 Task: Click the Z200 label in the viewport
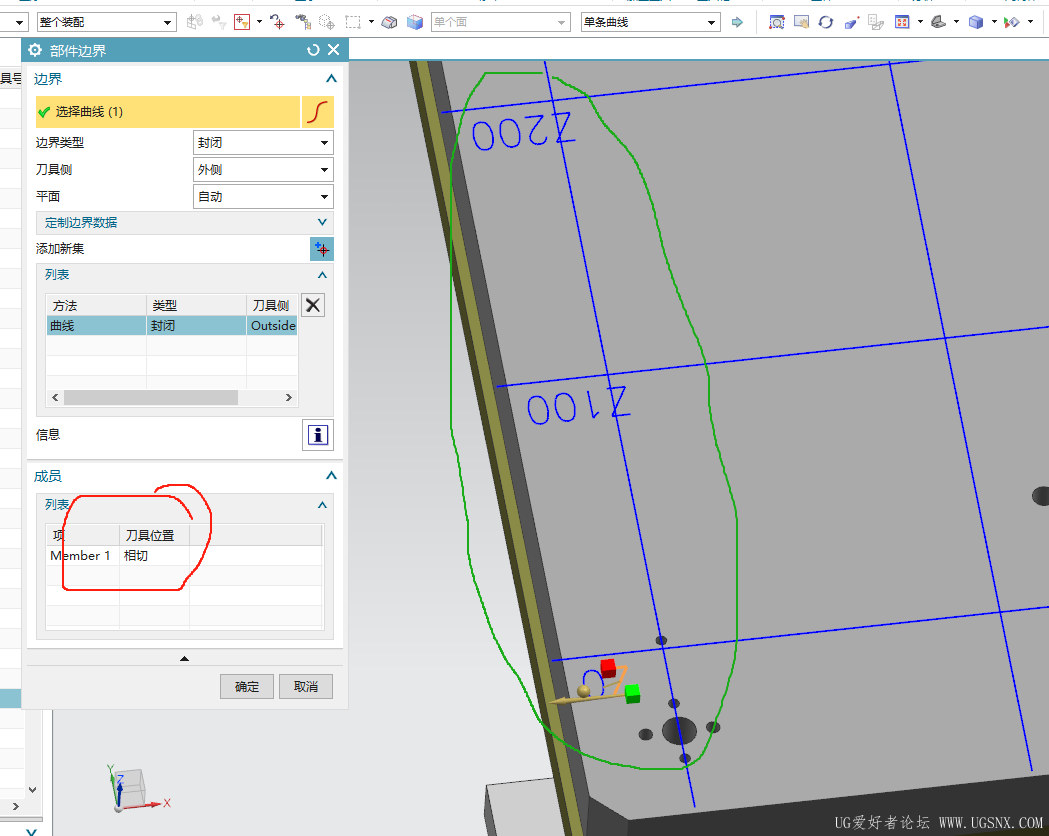click(523, 130)
